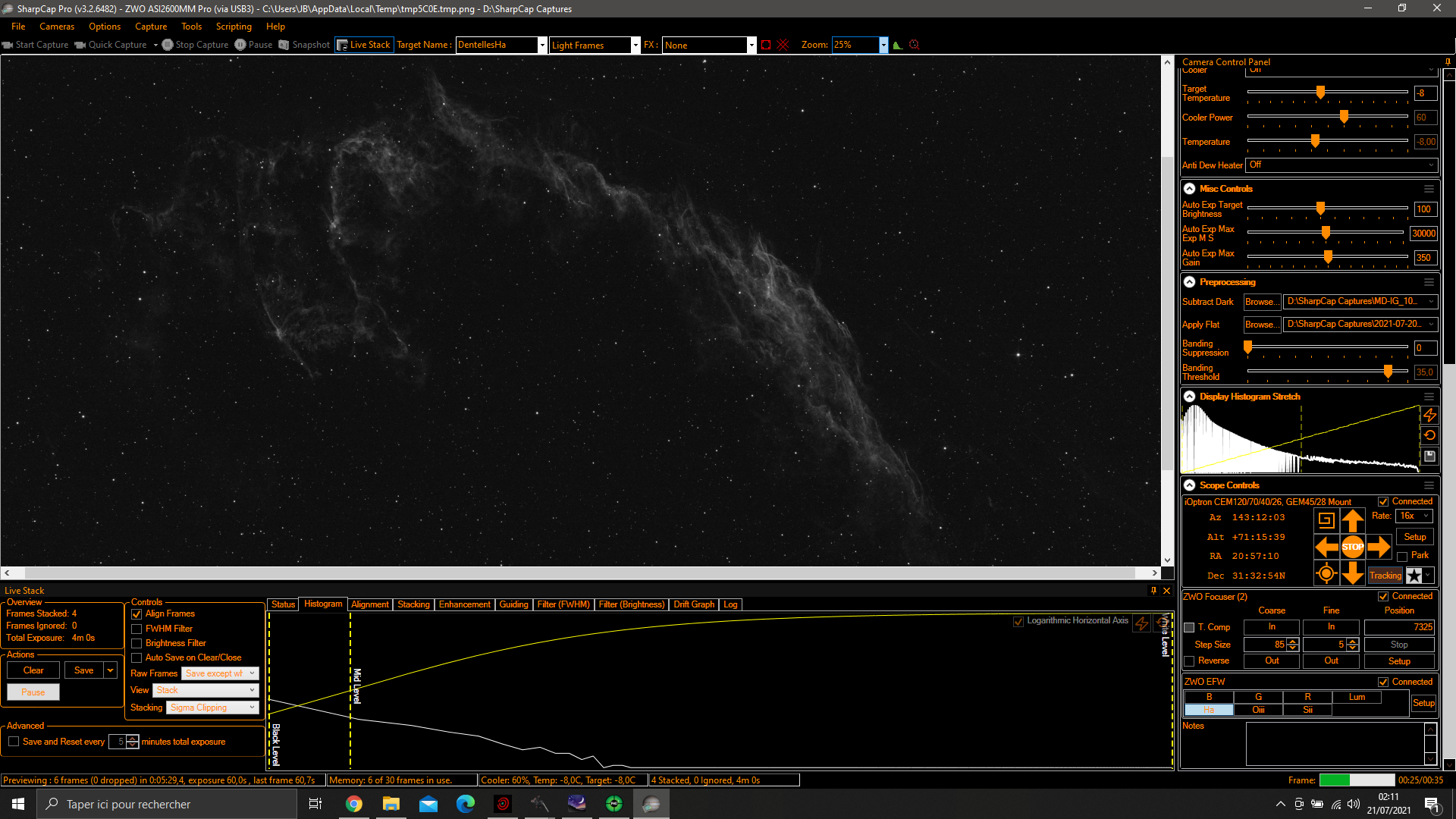Start spiral search in Scope Controls
The width and height of the screenshot is (1456, 819).
[1326, 520]
